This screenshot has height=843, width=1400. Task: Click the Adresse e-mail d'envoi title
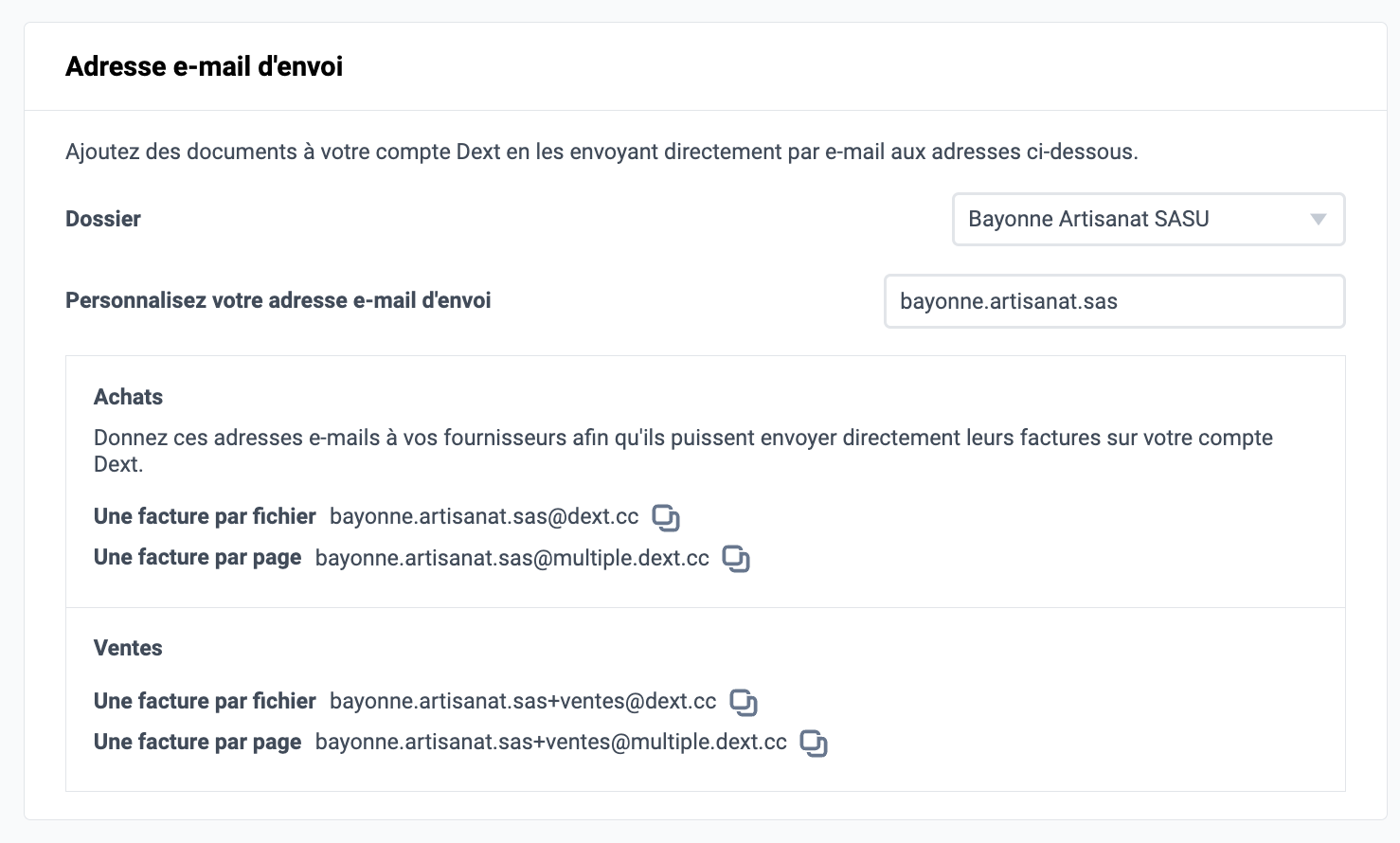204,66
